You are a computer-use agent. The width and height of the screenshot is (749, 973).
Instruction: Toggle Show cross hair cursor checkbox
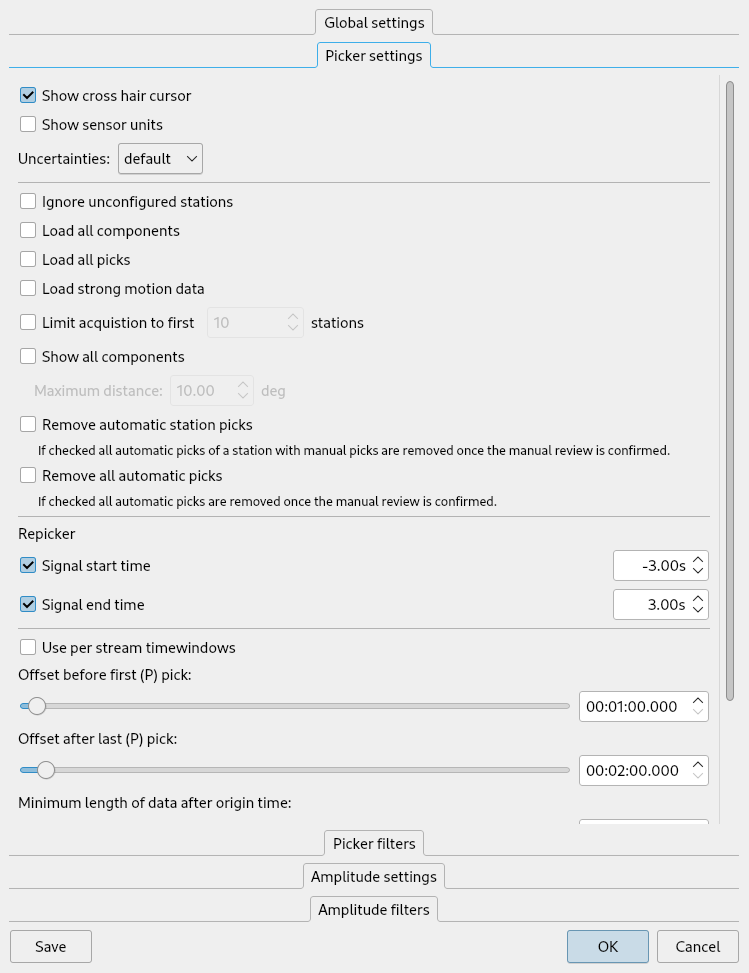(x=28, y=96)
